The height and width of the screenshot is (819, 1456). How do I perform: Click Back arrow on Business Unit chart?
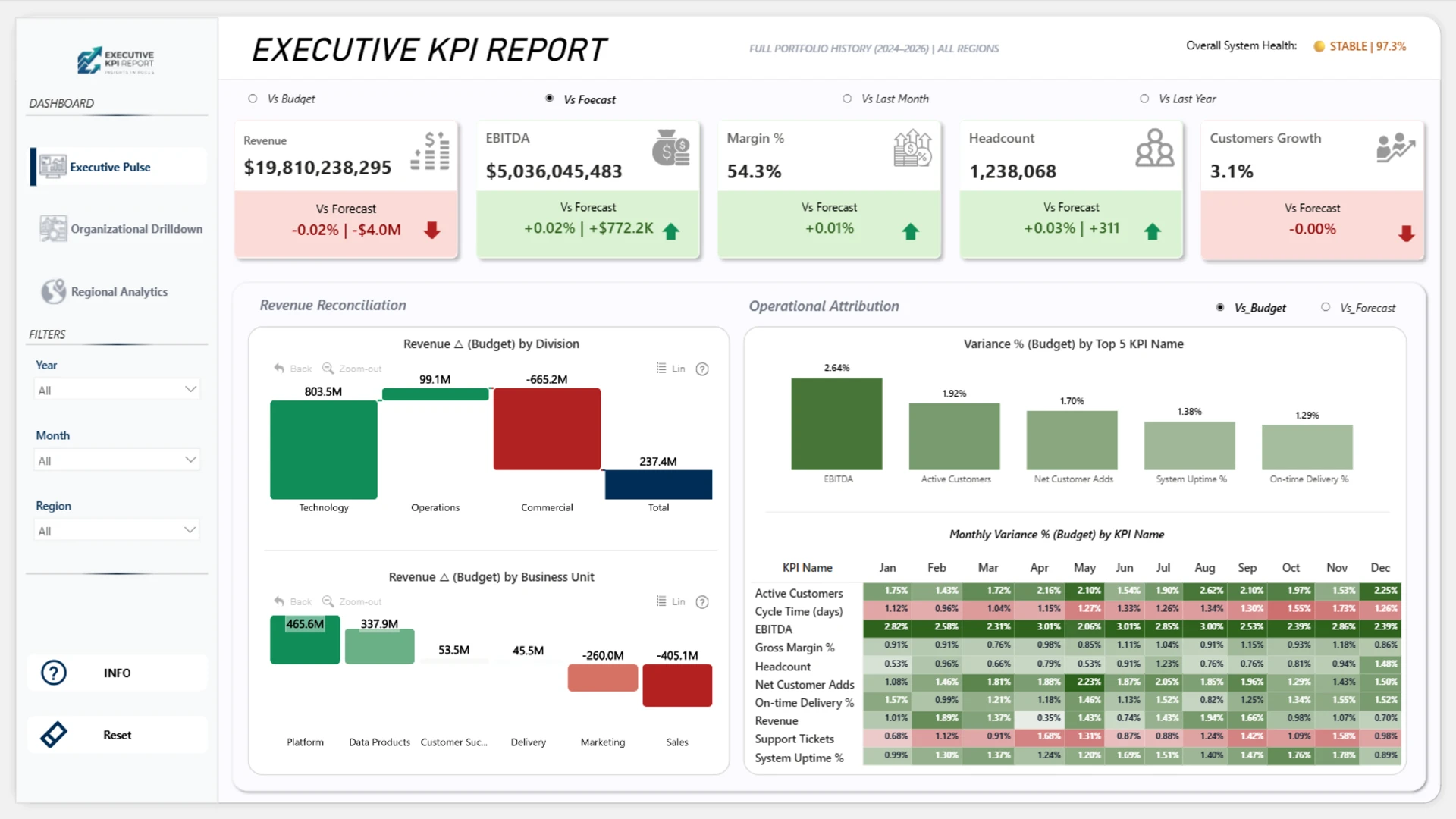tap(279, 601)
